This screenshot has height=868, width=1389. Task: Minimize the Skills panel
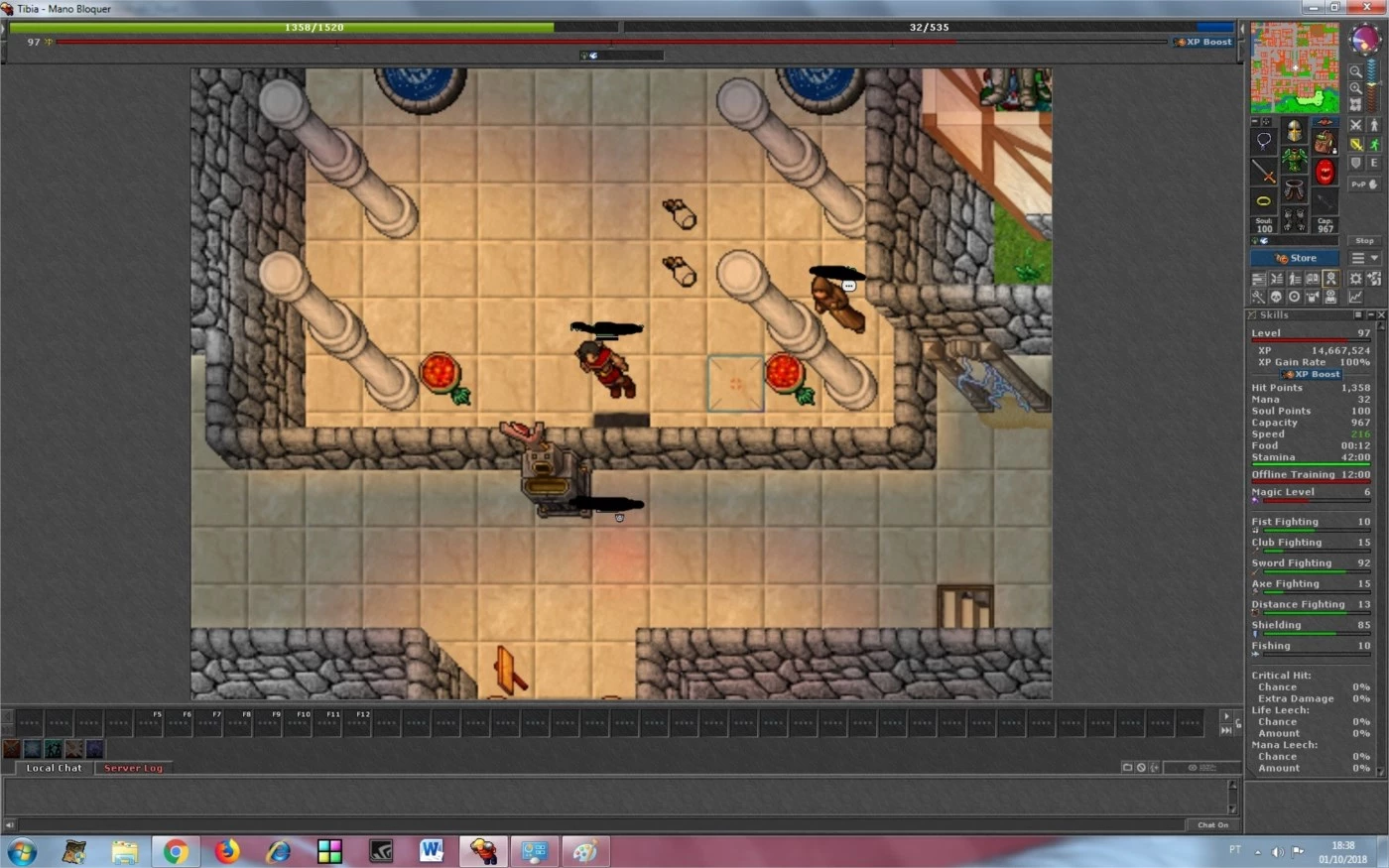(x=1370, y=314)
